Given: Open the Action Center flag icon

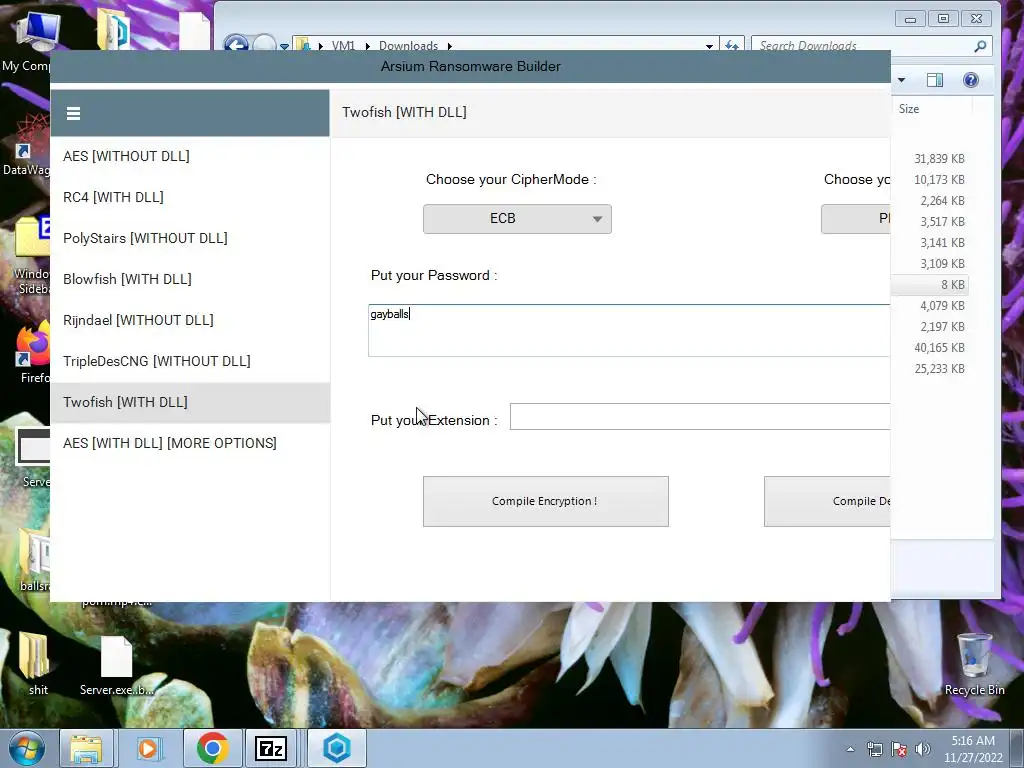Looking at the screenshot, I should [899, 749].
